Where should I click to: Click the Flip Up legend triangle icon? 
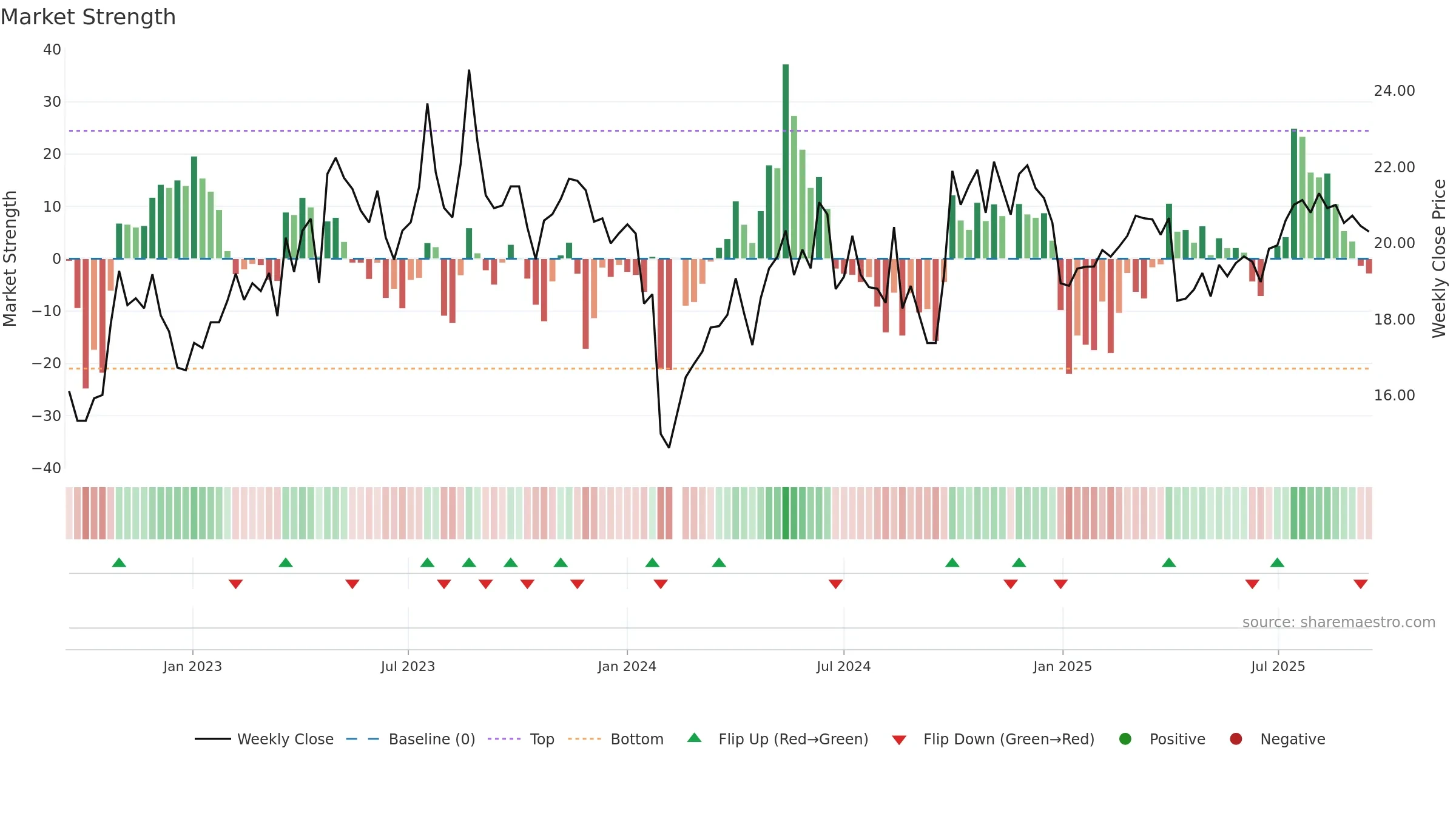pos(695,738)
